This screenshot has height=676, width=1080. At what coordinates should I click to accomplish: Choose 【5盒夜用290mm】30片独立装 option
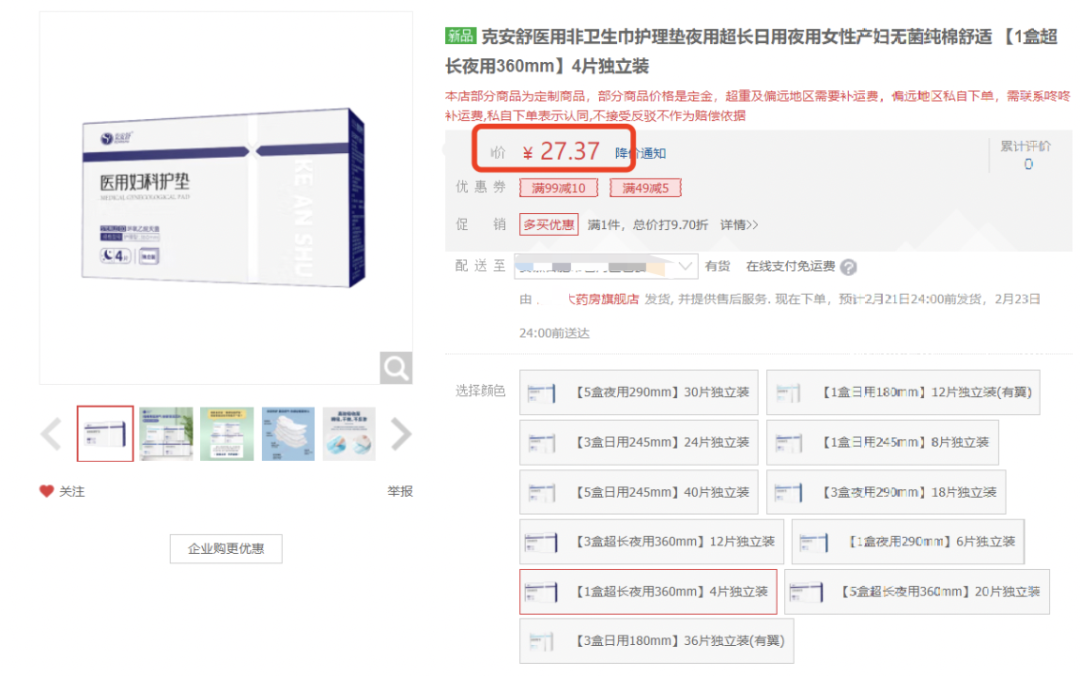tap(638, 392)
